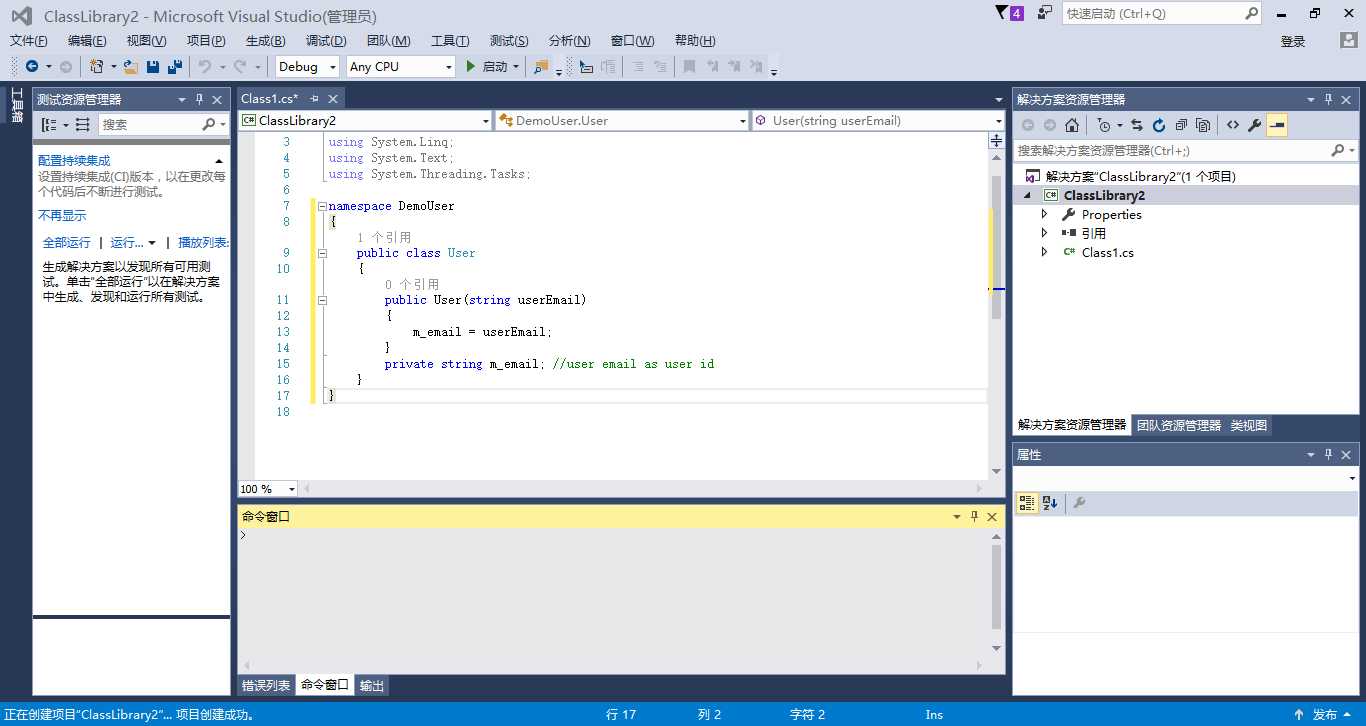The height and width of the screenshot is (726, 1366).
Task: Click the green Start debugging arrow
Action: pyautogui.click(x=471, y=66)
